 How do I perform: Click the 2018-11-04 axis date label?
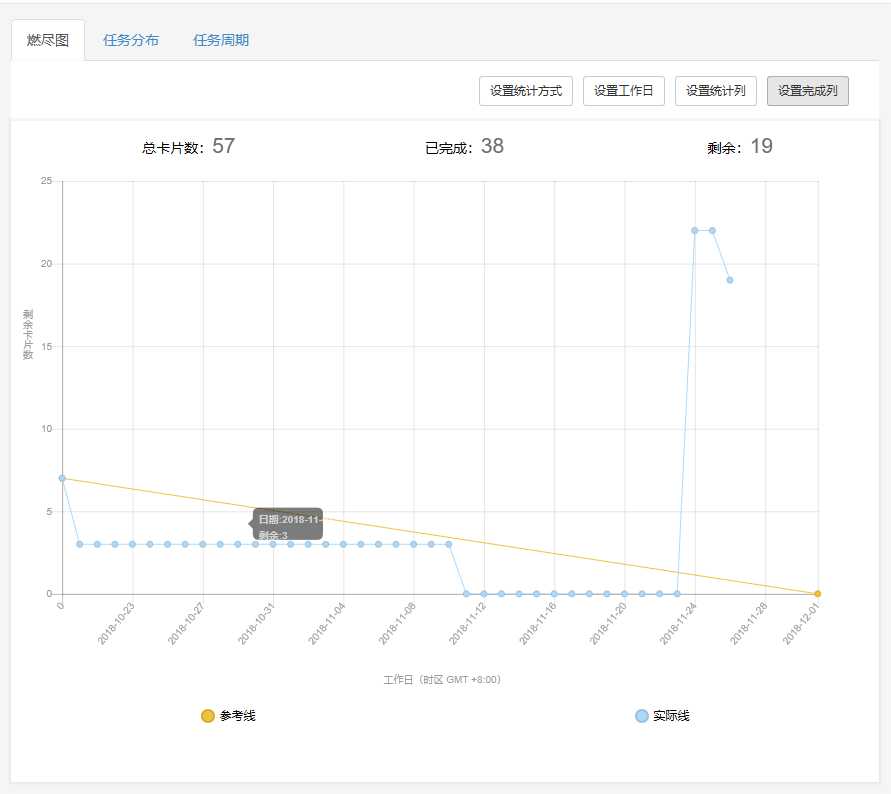click(x=327, y=623)
